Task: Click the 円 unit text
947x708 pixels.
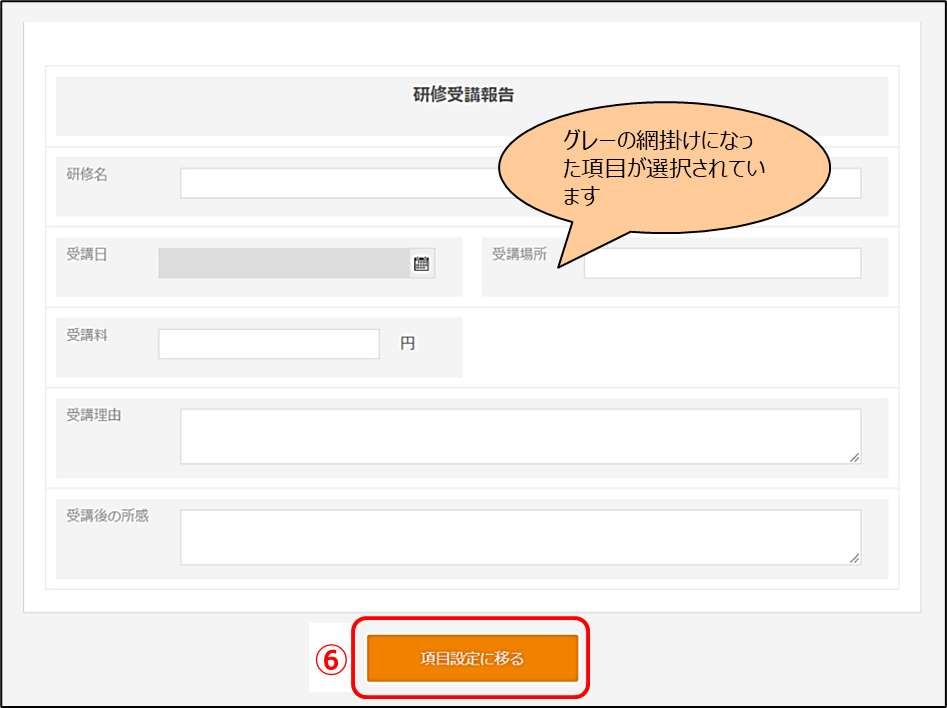Action: [408, 344]
